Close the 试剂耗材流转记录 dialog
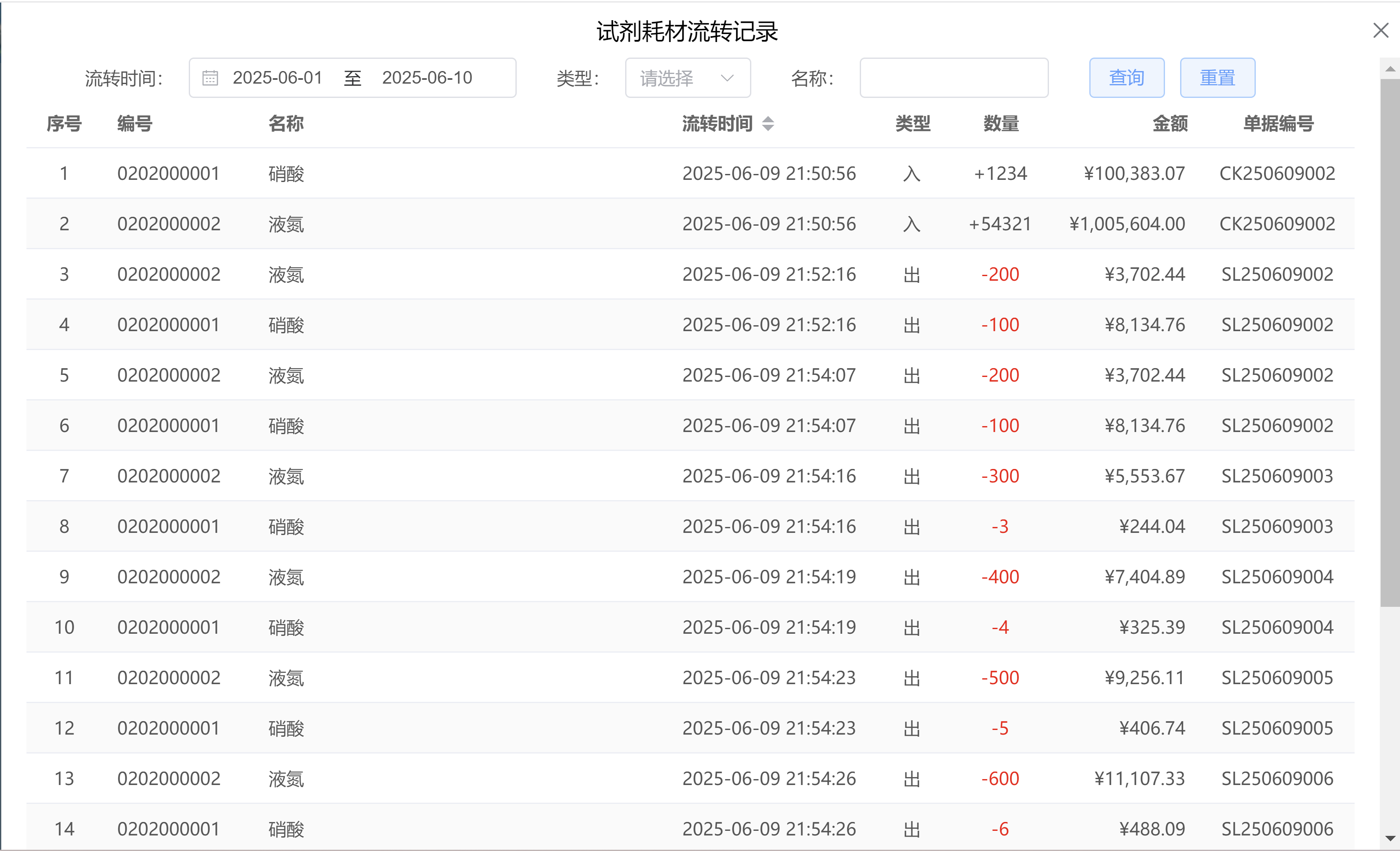1400x851 pixels. (1380, 31)
